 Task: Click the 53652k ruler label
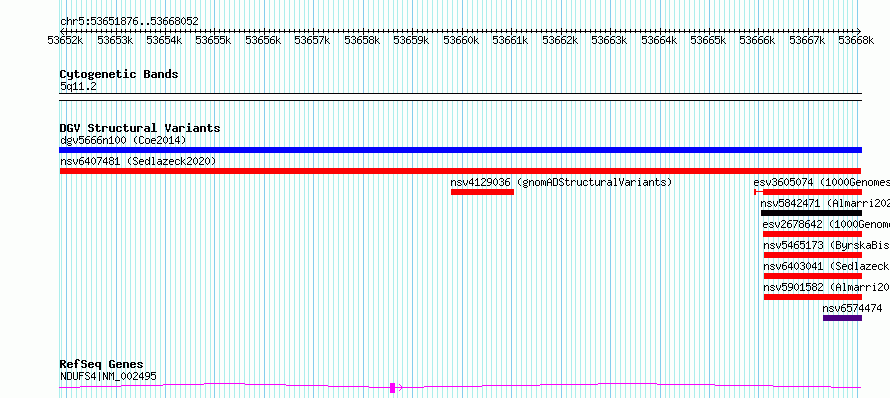pyautogui.click(x=65, y=40)
